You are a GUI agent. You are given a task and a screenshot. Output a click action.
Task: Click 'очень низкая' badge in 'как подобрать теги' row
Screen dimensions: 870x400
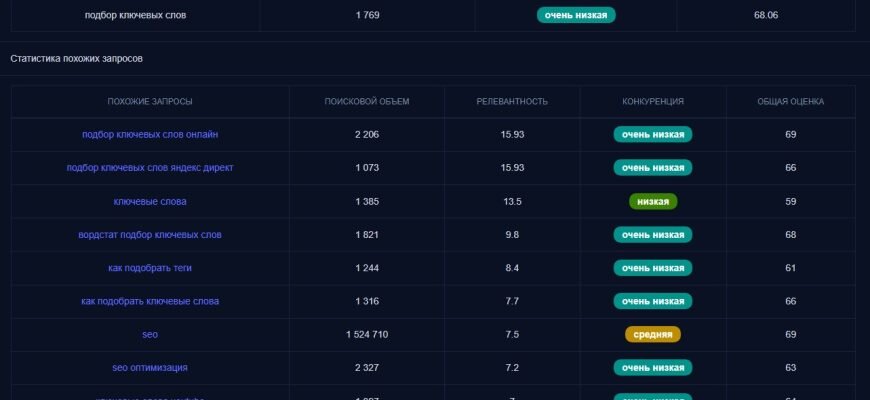pyautogui.click(x=653, y=268)
